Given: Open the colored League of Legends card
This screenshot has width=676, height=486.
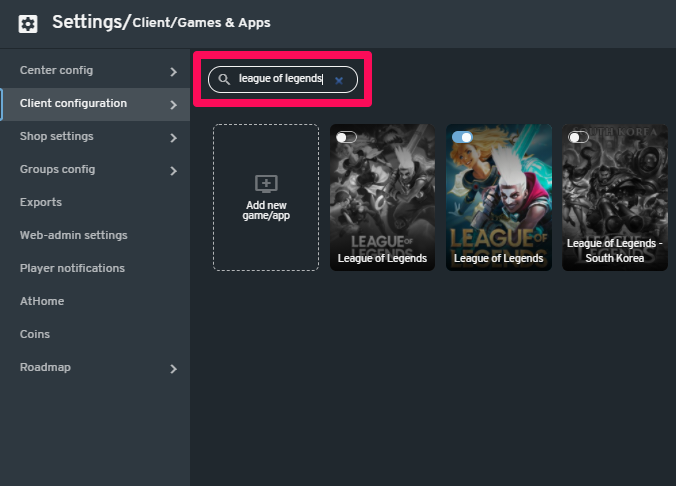Looking at the screenshot, I should 499,198.
